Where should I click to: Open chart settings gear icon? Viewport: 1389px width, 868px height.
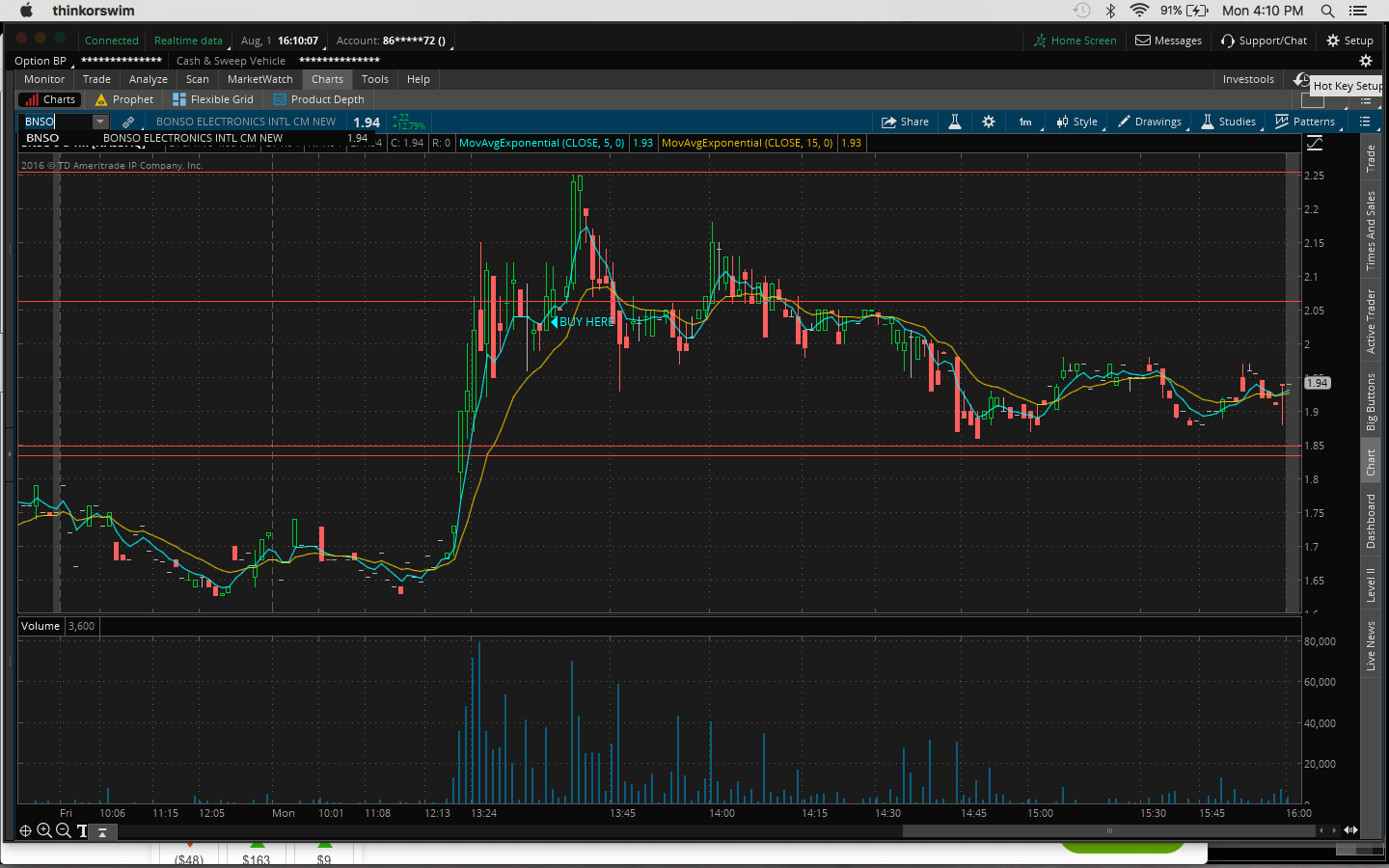pyautogui.click(x=989, y=122)
